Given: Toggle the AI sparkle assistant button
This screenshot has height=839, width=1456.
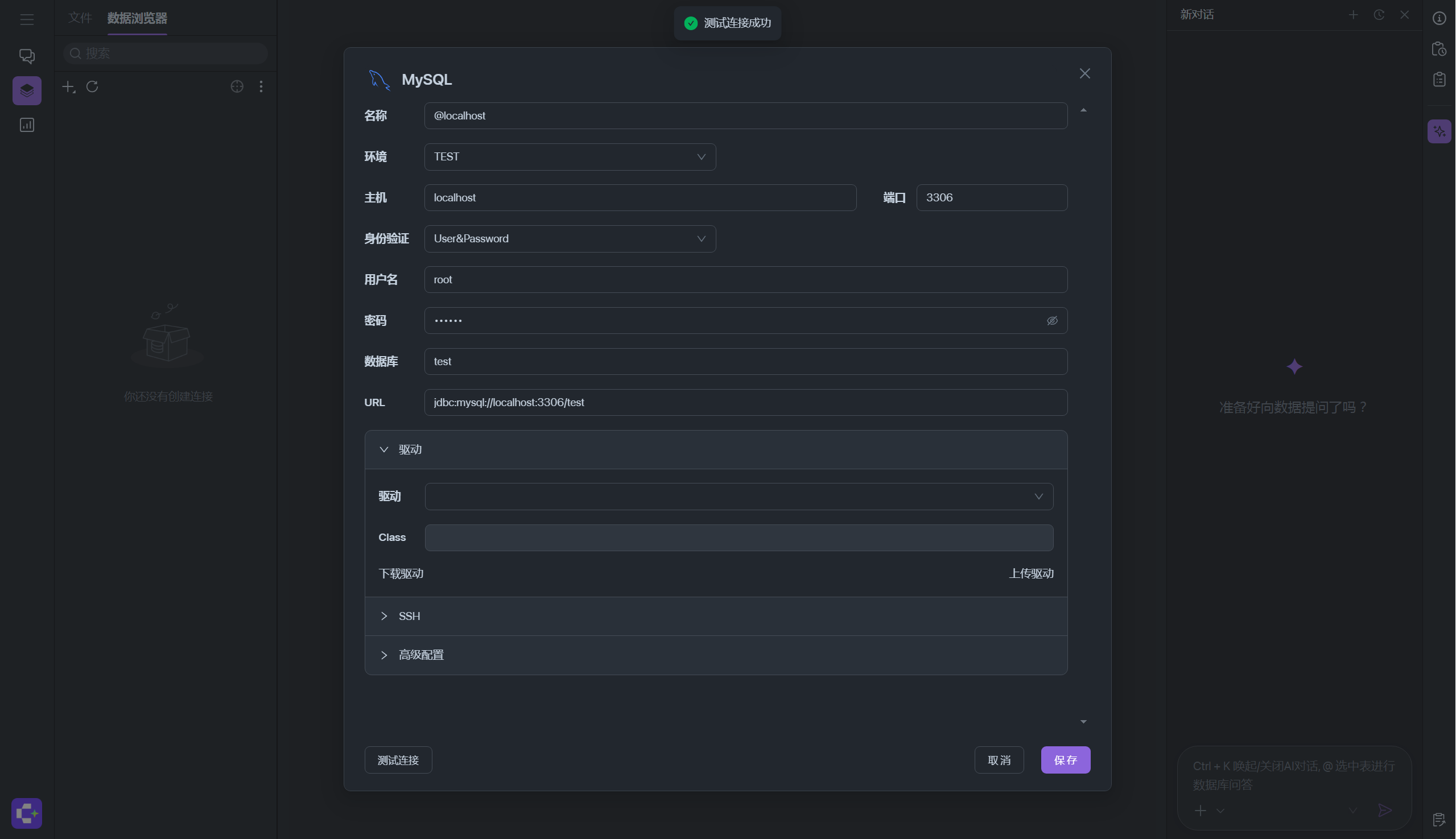Looking at the screenshot, I should [1439, 131].
